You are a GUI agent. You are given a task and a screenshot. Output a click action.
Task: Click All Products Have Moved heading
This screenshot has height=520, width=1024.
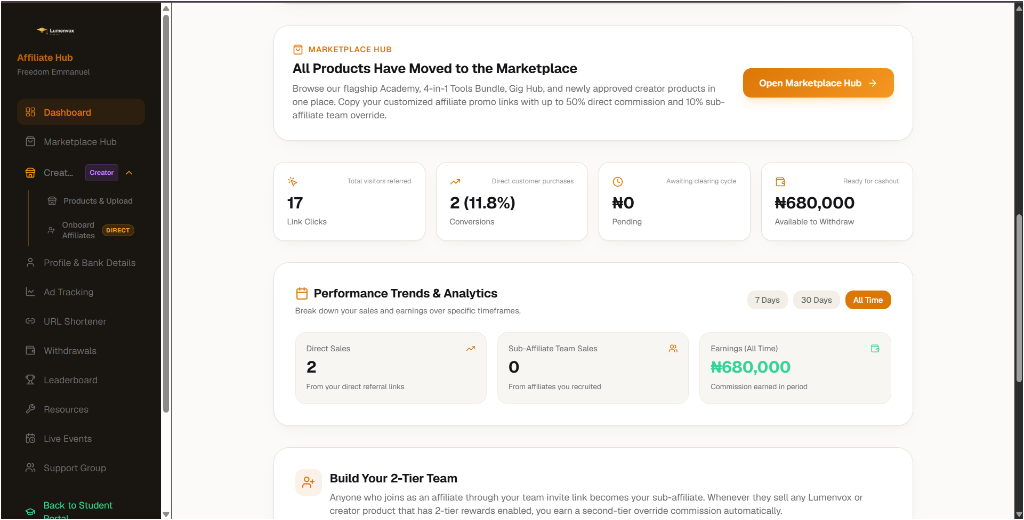tap(435, 68)
